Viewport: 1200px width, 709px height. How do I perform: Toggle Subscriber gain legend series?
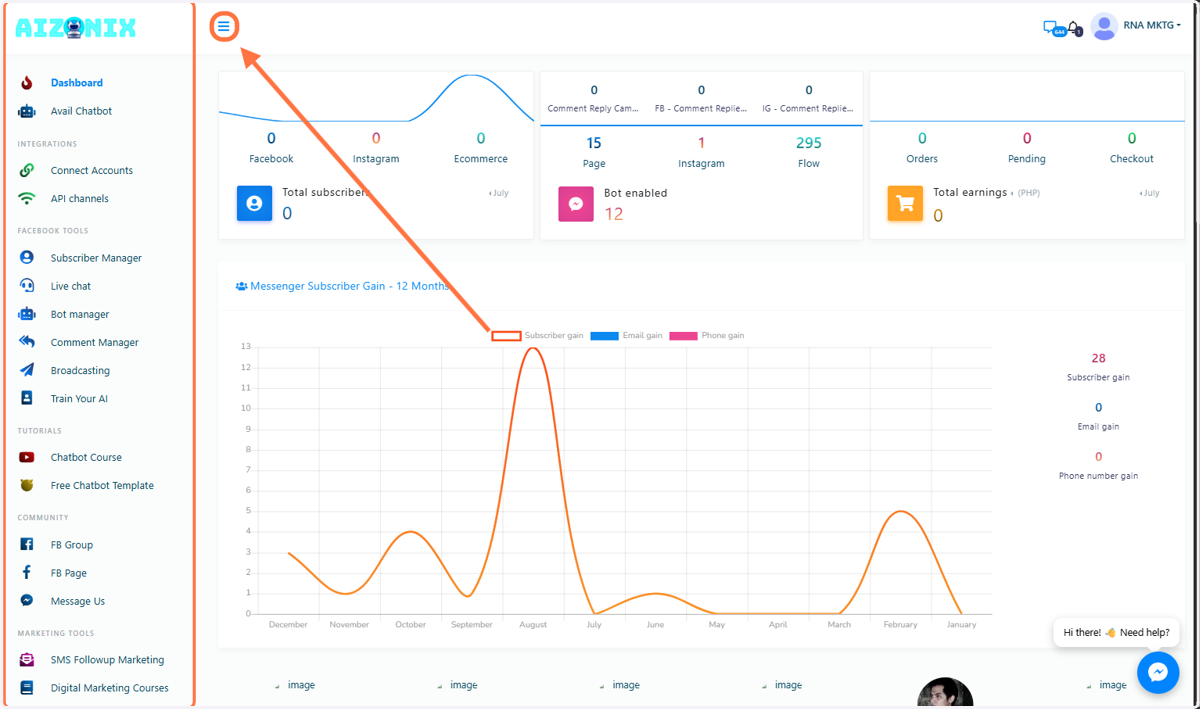click(537, 336)
